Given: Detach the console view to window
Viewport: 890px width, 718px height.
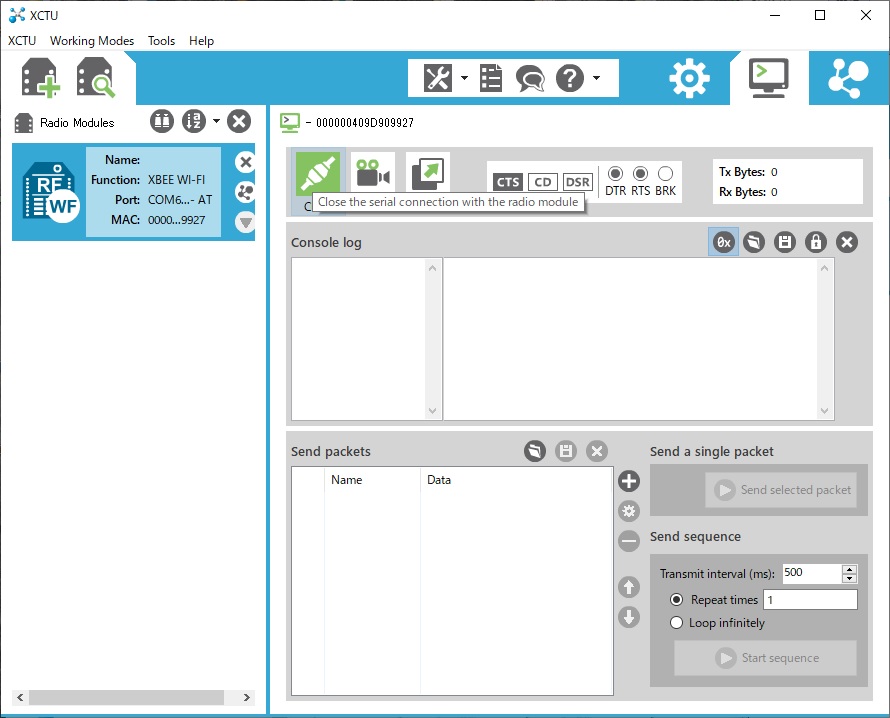Looking at the screenshot, I should tap(428, 174).
